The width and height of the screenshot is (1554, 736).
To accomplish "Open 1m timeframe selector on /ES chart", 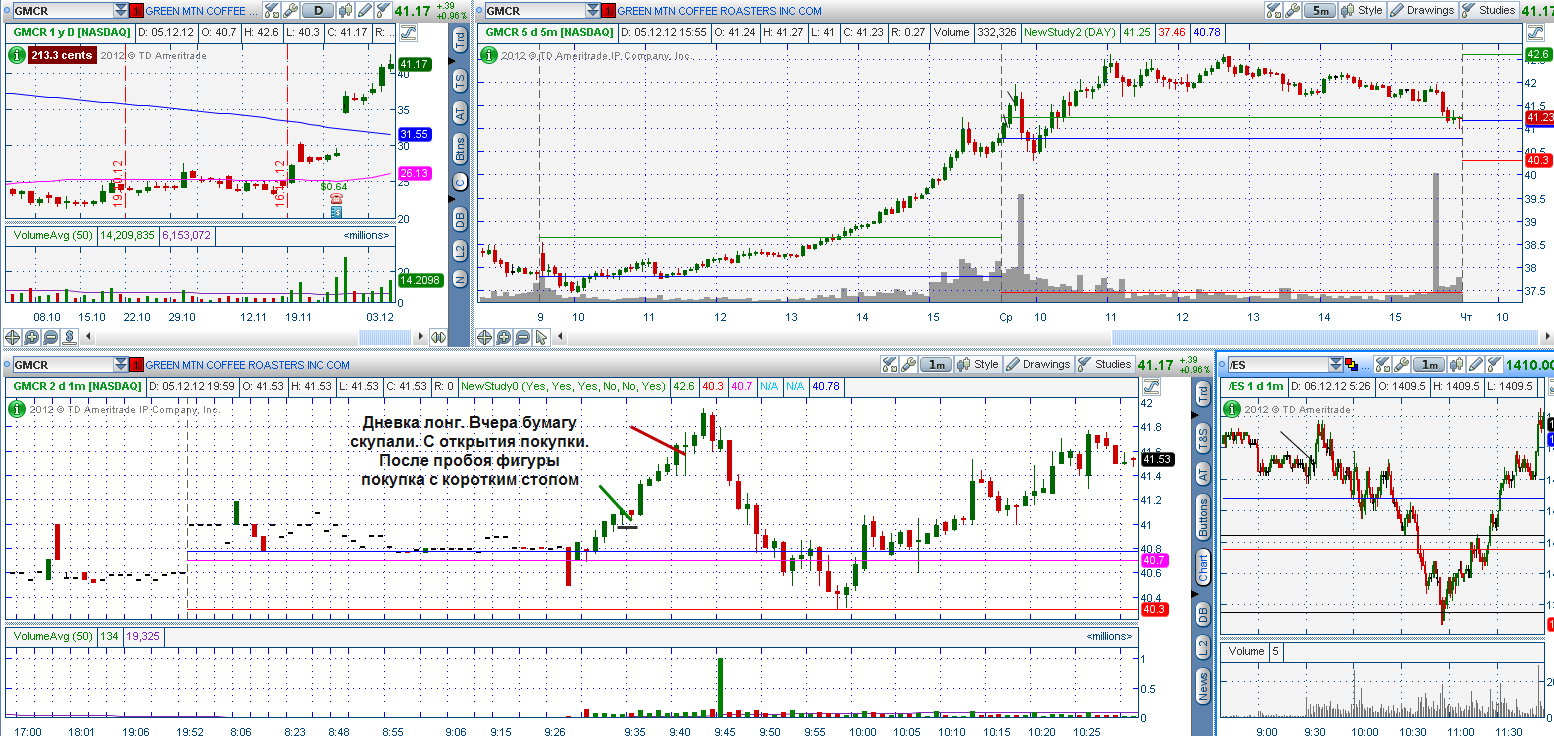I will (1429, 364).
